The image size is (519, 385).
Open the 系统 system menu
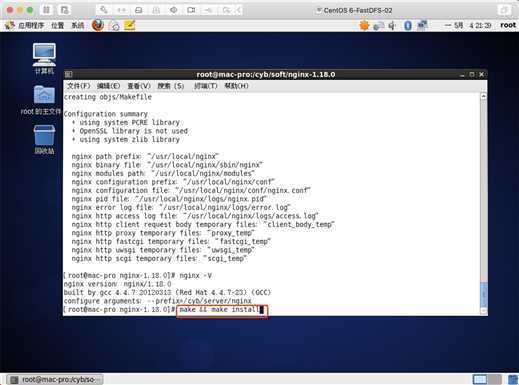click(x=78, y=25)
